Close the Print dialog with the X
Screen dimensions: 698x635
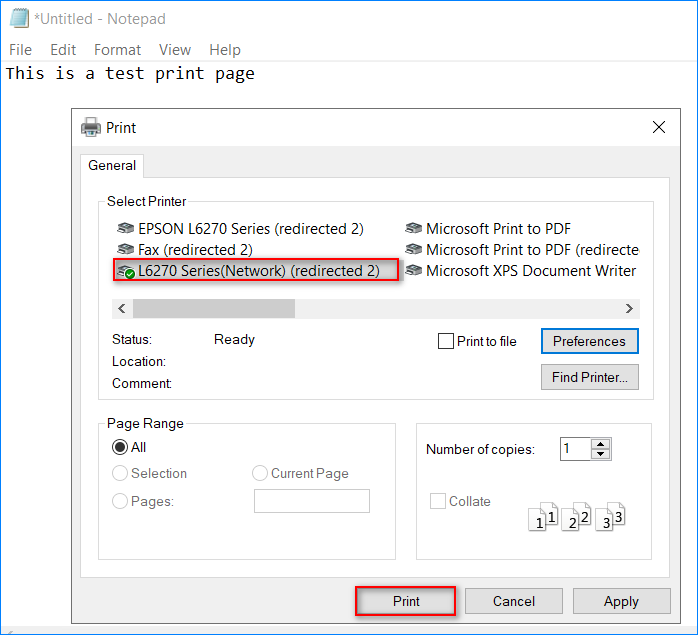coord(659,127)
